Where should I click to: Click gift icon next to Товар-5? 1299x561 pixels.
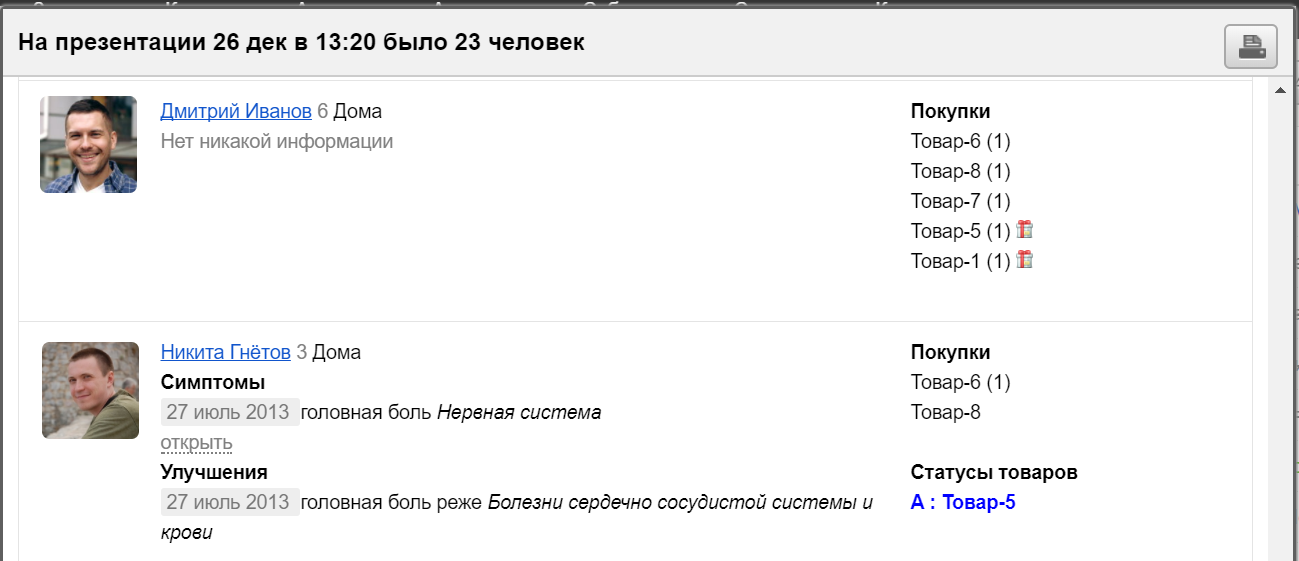[1024, 230]
